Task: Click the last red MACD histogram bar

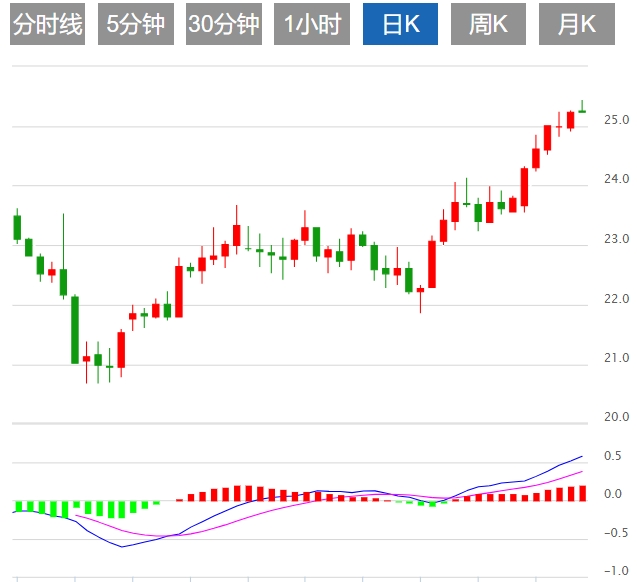Action: pos(582,493)
